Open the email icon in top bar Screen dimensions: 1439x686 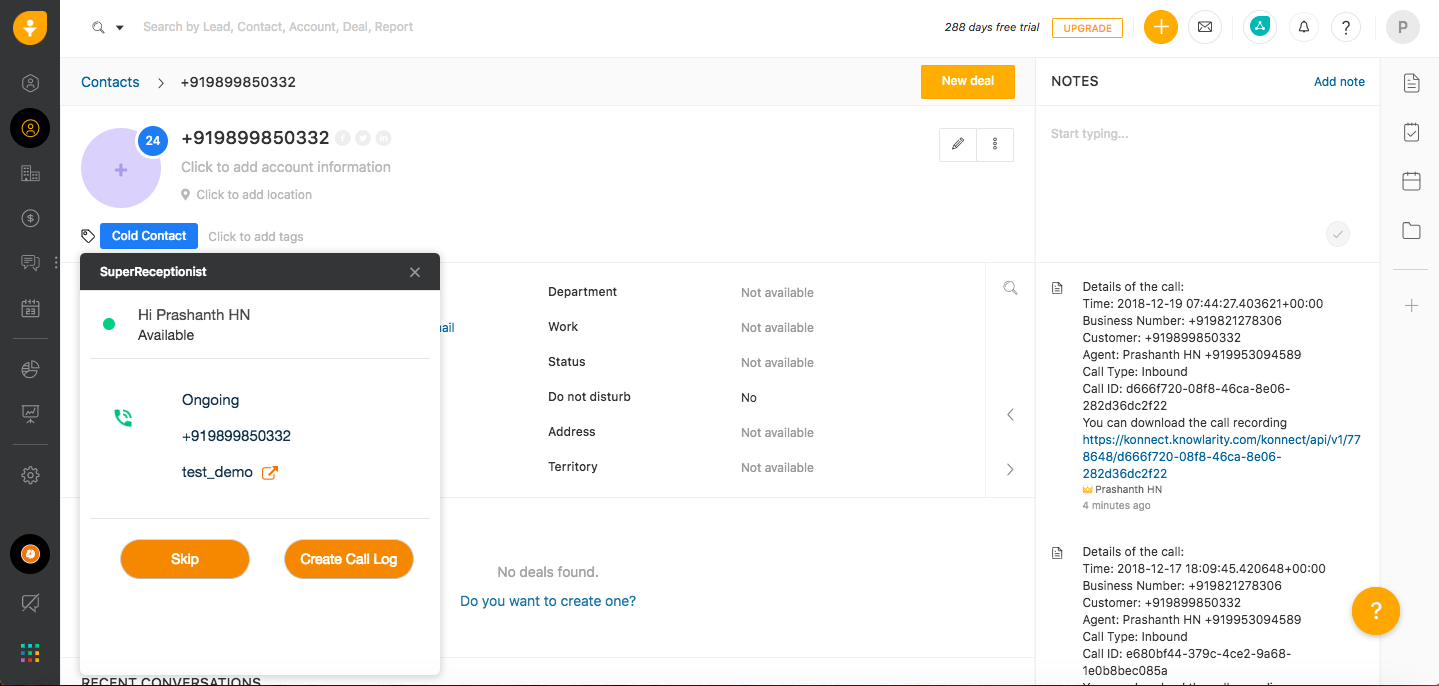coord(1204,27)
